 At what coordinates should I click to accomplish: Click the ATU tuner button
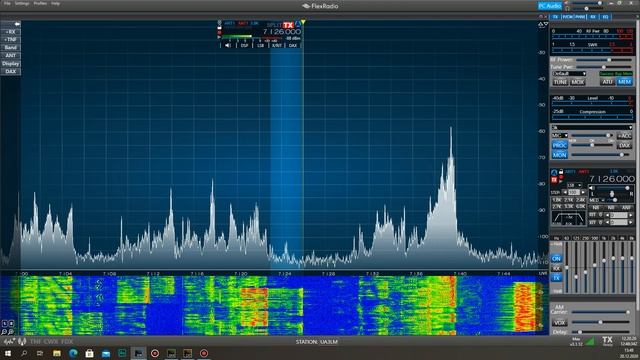click(607, 82)
